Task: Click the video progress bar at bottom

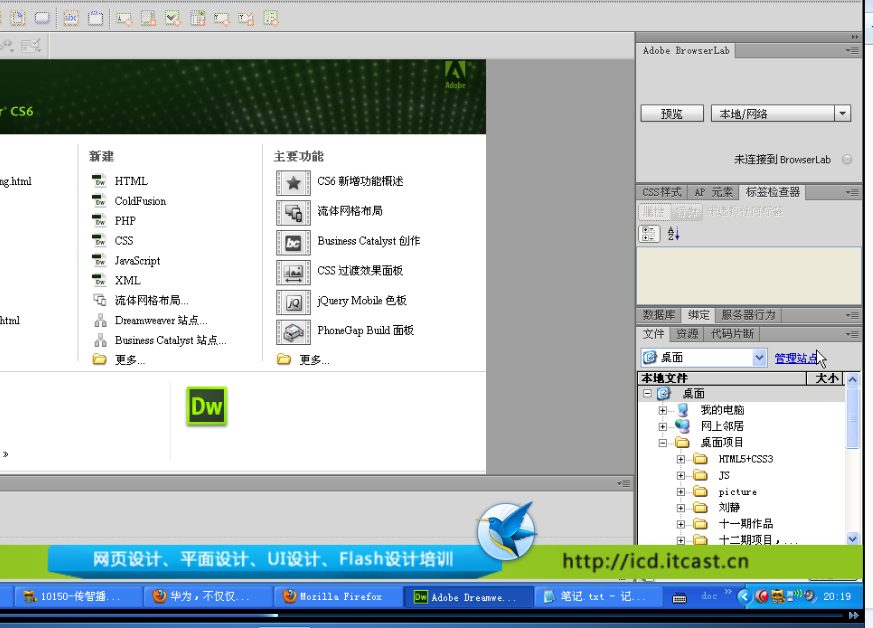Action: (422, 615)
